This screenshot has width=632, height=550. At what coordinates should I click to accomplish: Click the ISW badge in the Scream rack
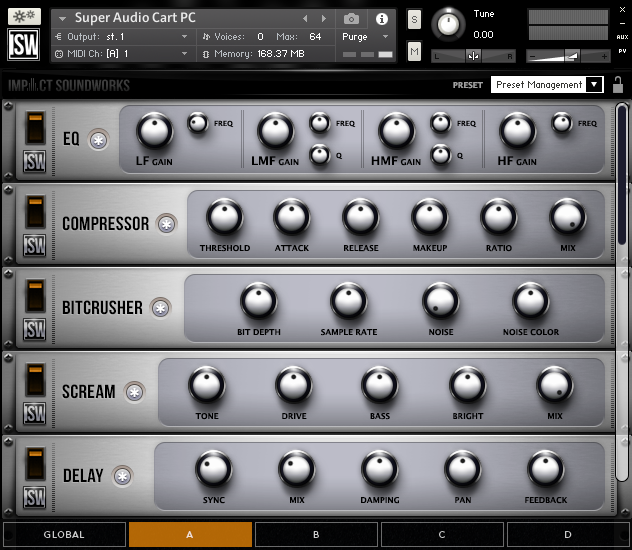point(35,413)
